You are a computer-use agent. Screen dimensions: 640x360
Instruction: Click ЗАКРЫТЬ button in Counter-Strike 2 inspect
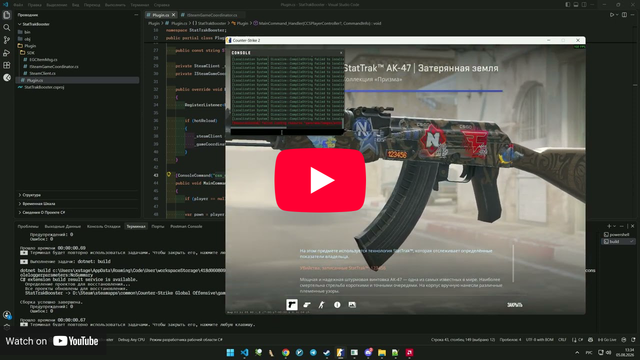tap(514, 305)
